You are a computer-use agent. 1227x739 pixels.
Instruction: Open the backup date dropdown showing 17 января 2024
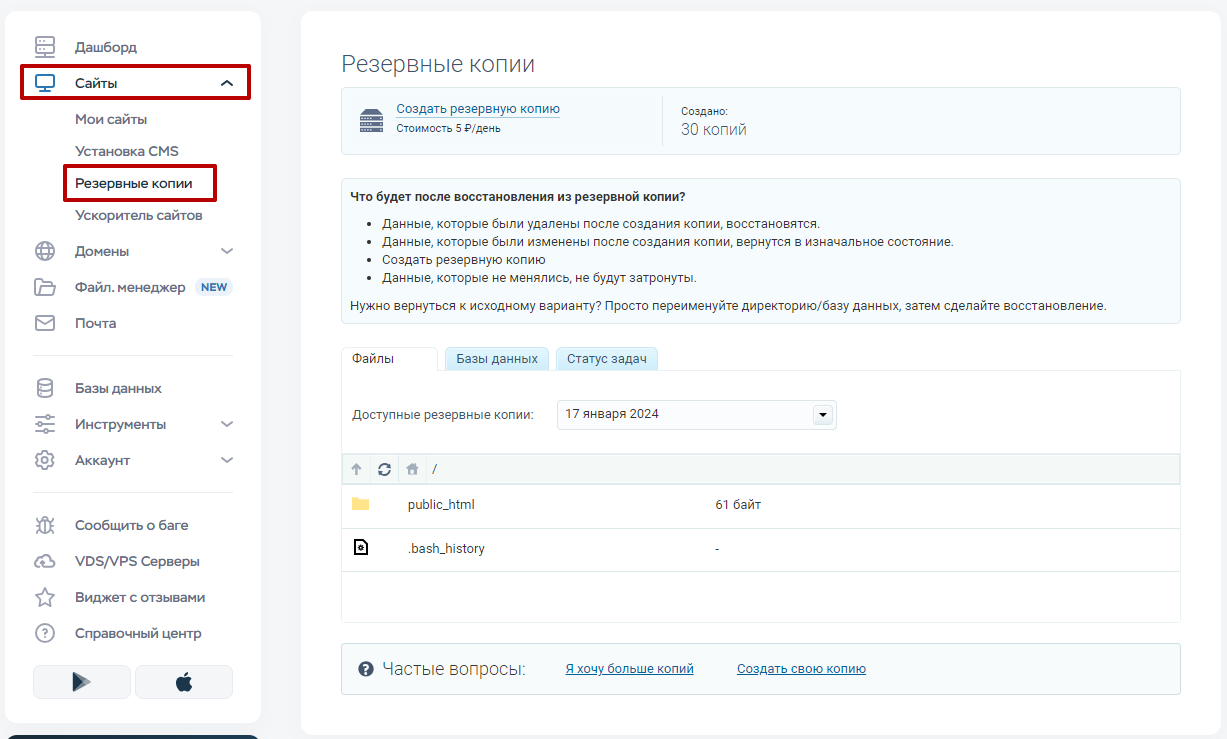pyautogui.click(x=823, y=414)
